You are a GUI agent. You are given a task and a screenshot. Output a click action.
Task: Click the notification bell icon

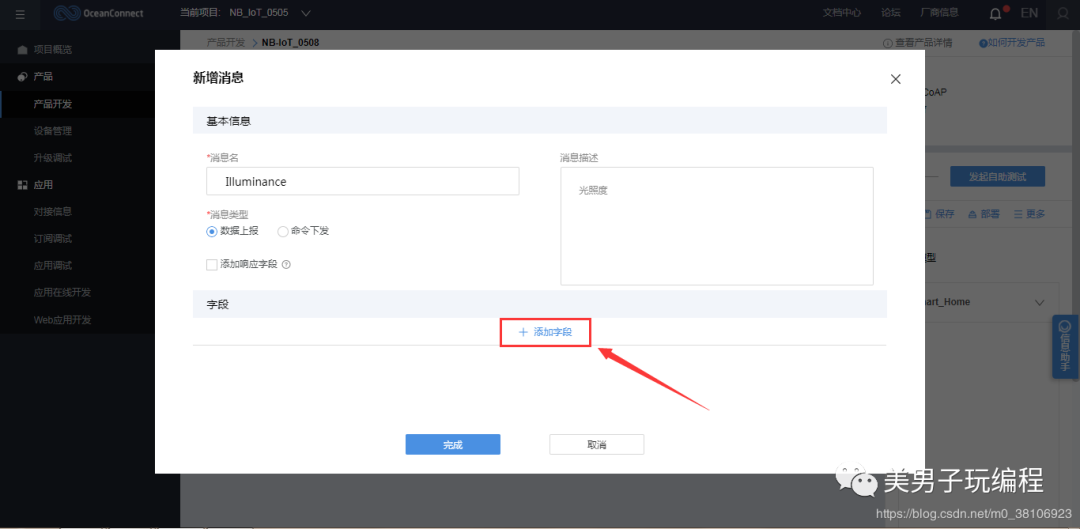click(996, 14)
